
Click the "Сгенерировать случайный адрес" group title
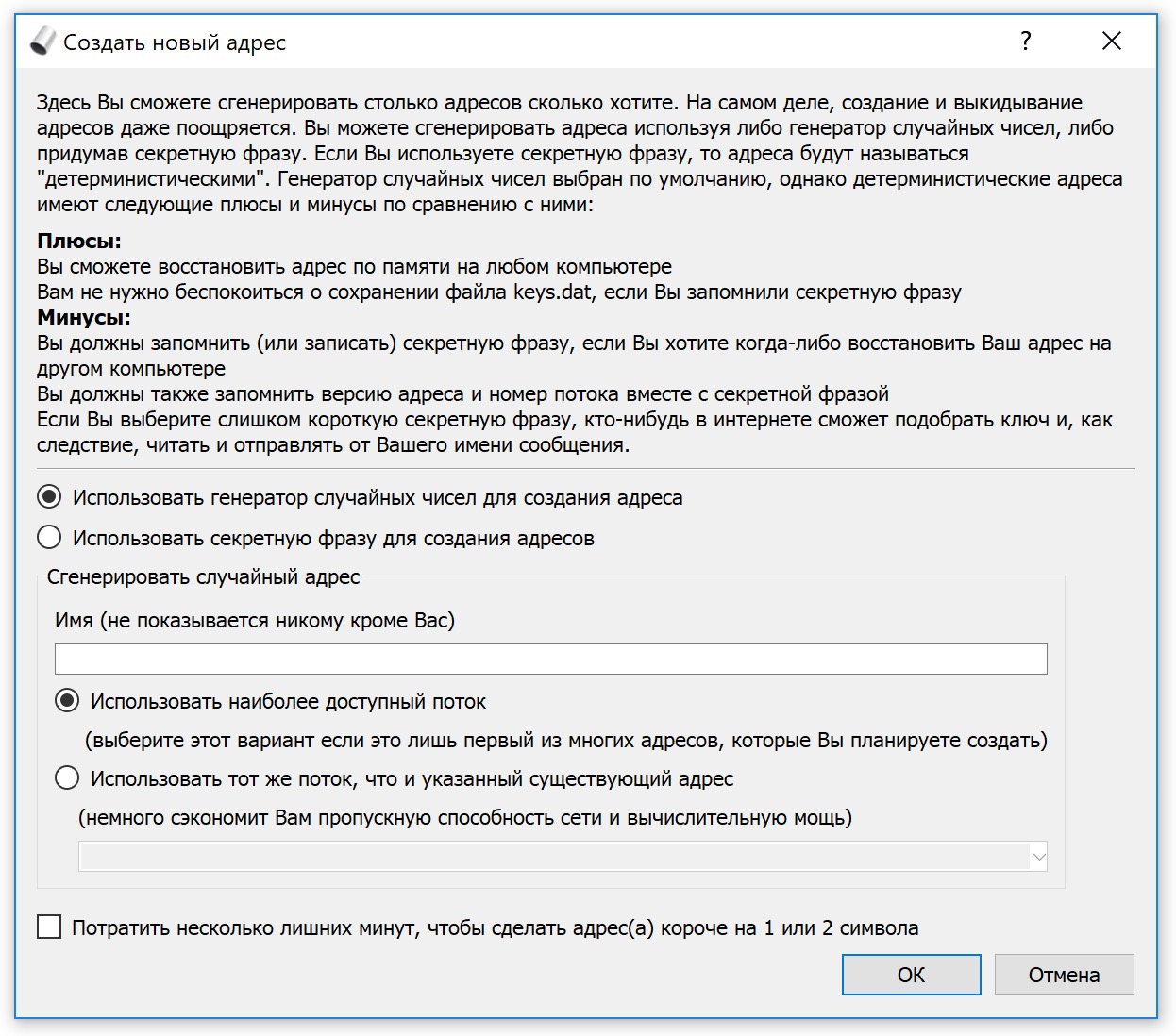(203, 576)
